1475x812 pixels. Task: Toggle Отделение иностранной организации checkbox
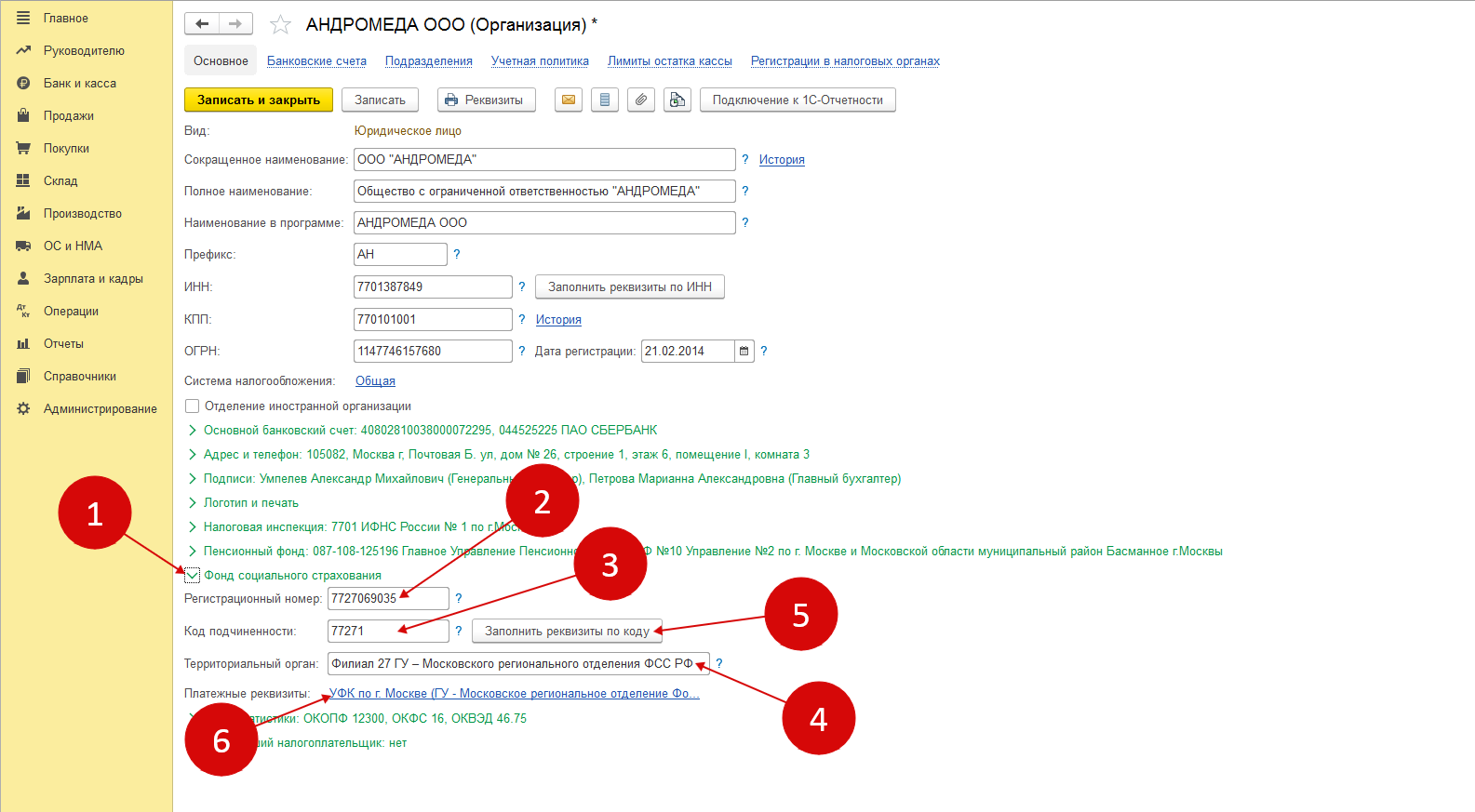point(192,406)
